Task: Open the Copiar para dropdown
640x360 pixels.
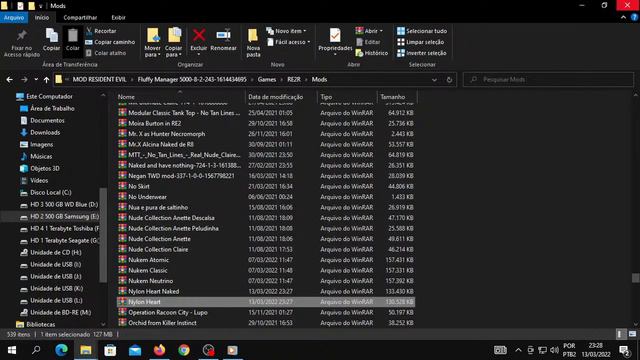Action: tap(174, 42)
